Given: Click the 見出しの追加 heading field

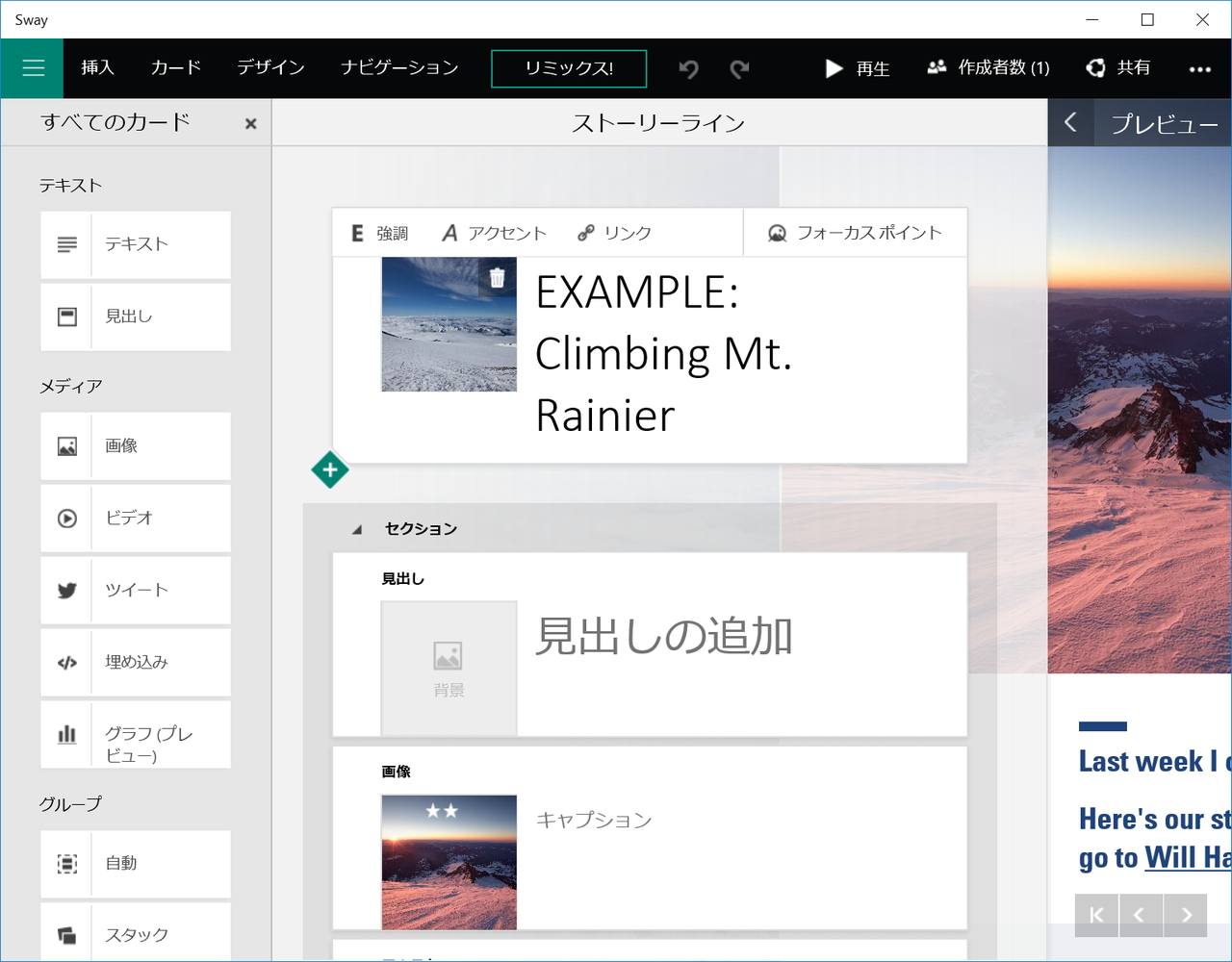Looking at the screenshot, I should pyautogui.click(x=664, y=636).
